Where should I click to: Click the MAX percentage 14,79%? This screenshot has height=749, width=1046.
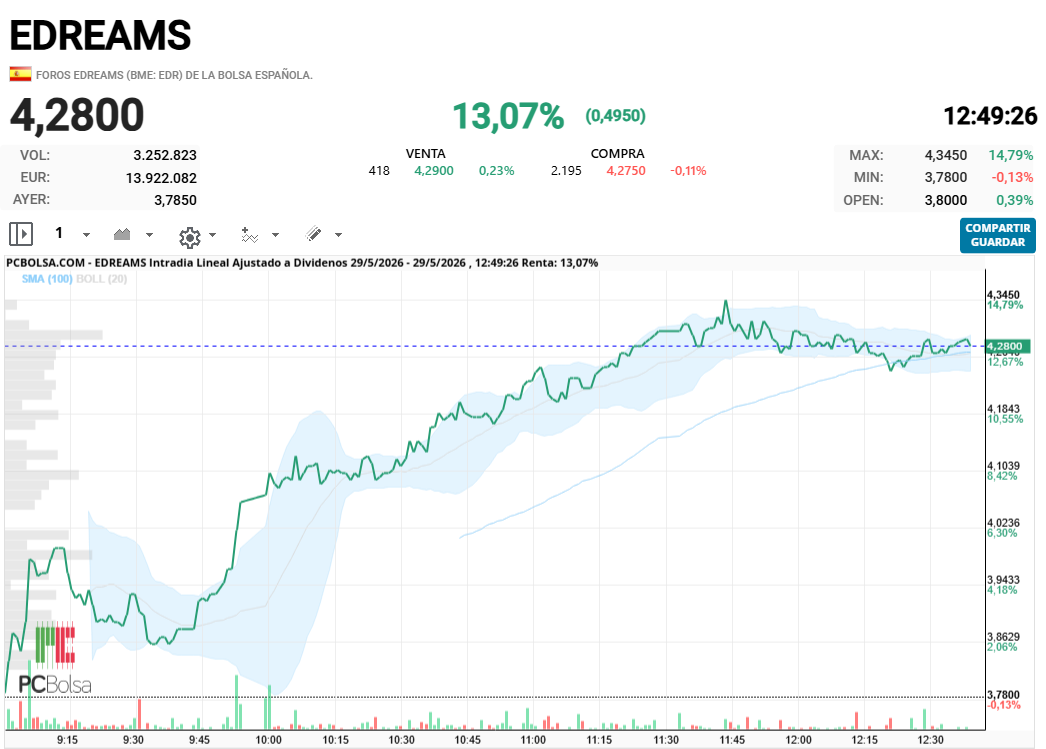[1011, 155]
